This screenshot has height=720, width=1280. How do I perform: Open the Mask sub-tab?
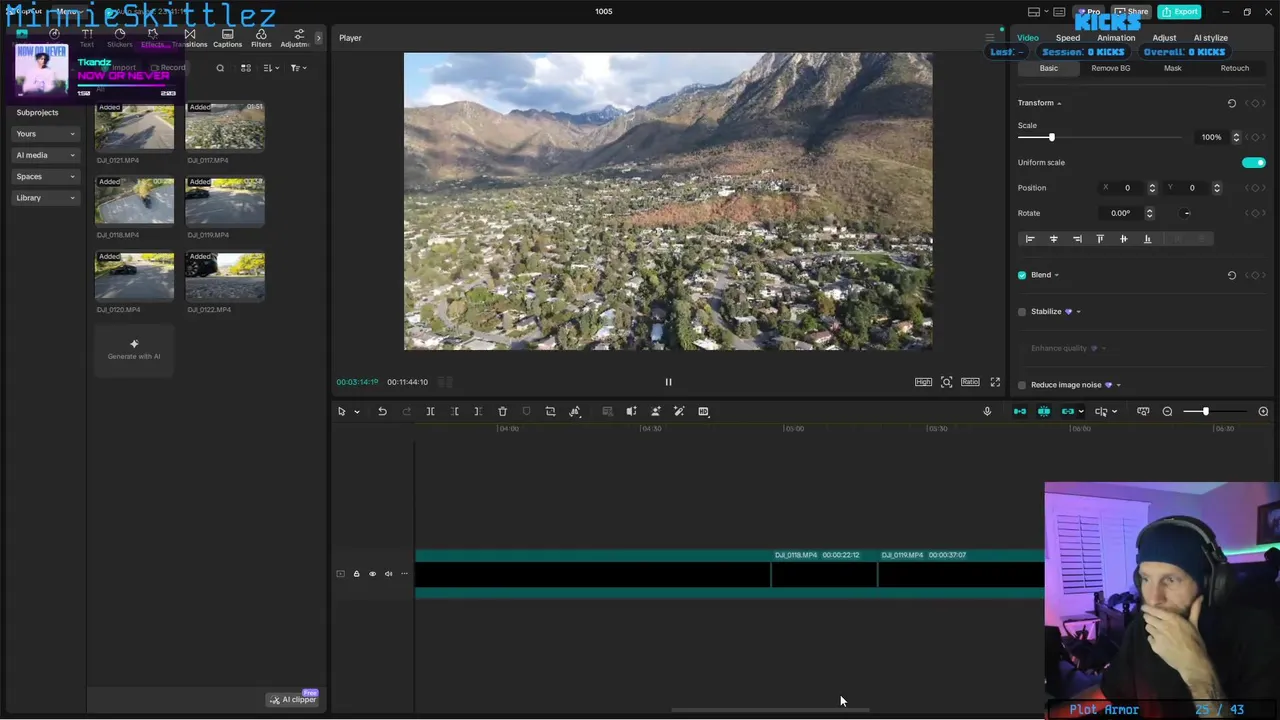coord(1172,68)
